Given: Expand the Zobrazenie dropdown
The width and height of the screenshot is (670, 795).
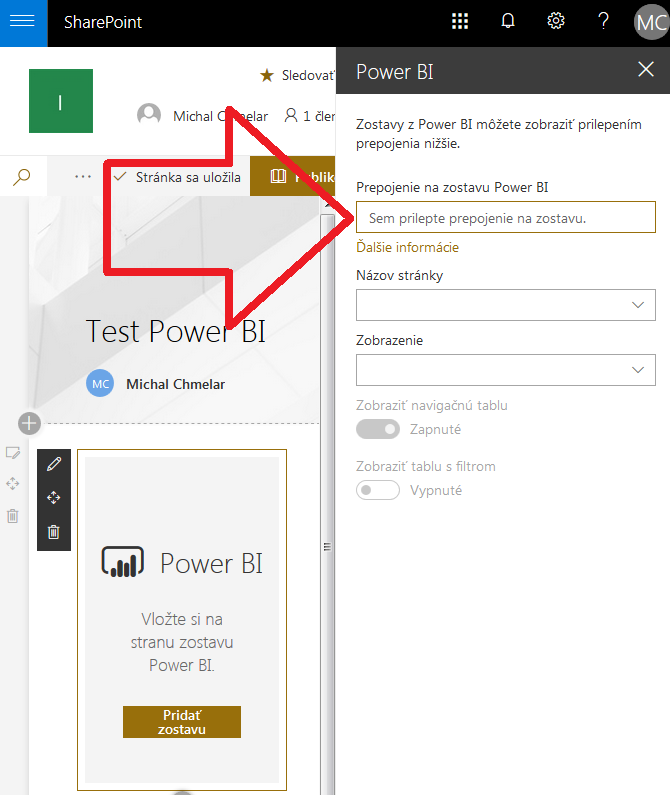Looking at the screenshot, I should coord(506,370).
